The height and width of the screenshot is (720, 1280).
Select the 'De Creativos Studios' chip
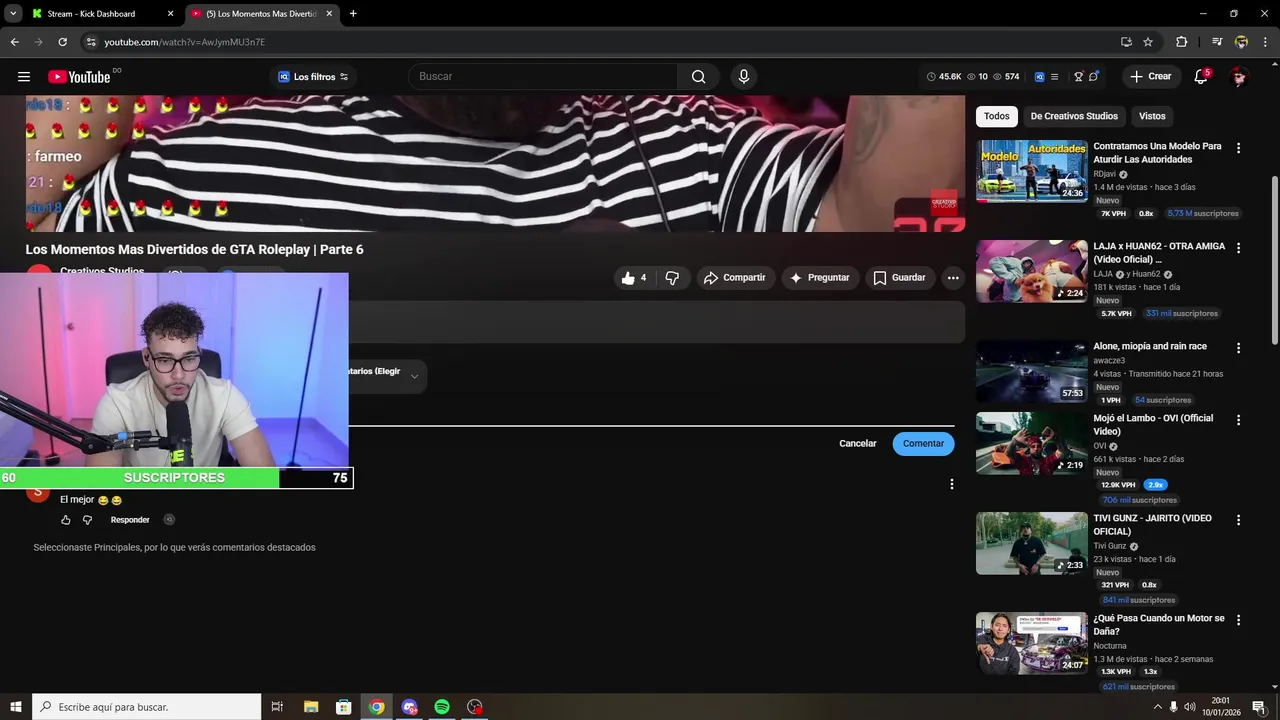[1074, 116]
